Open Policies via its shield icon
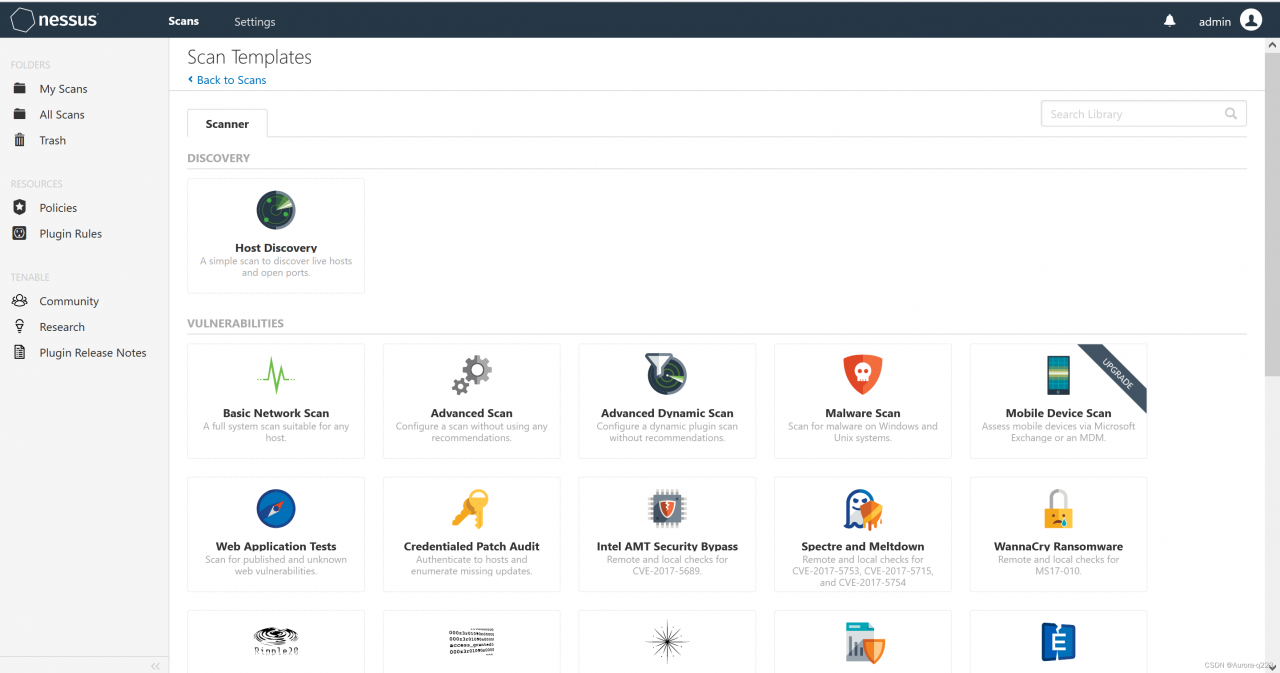 (19, 207)
